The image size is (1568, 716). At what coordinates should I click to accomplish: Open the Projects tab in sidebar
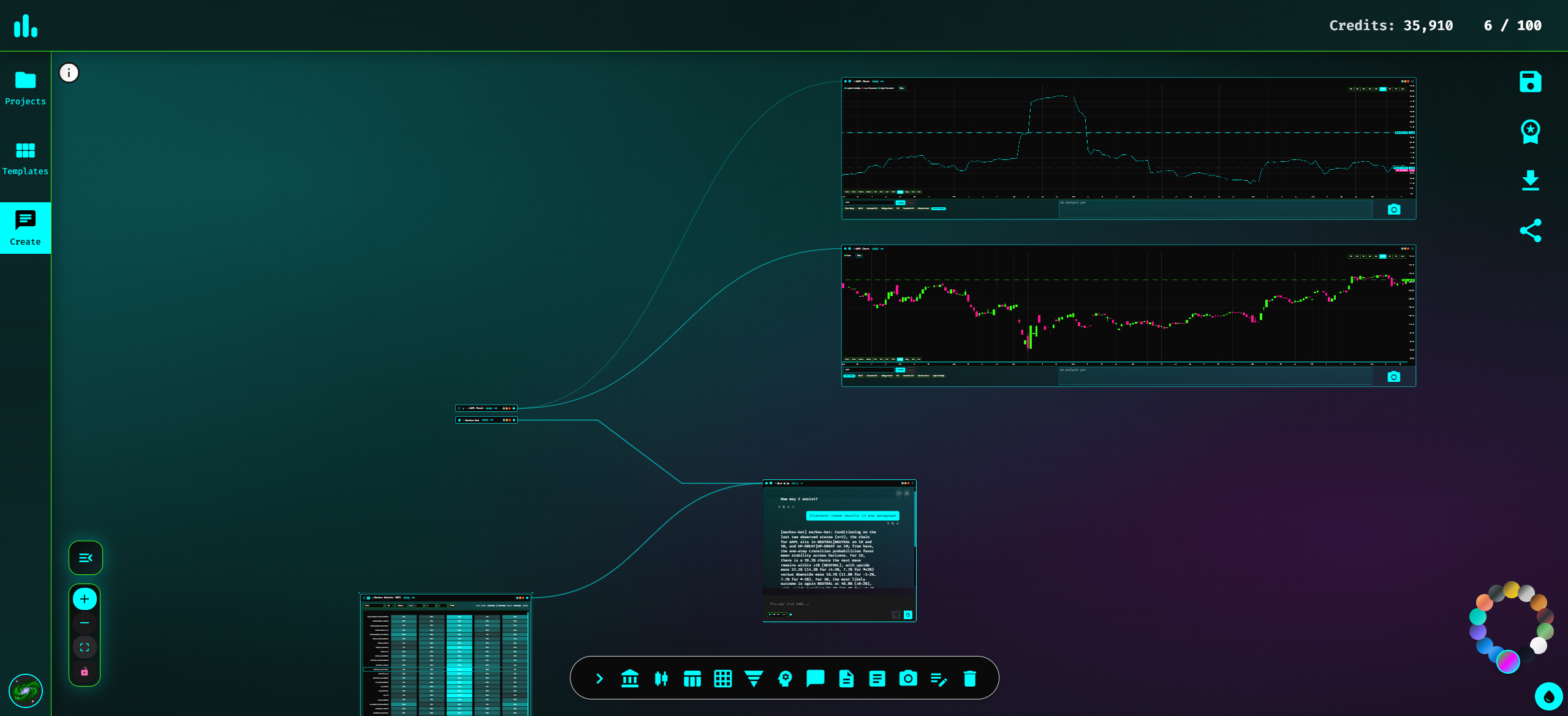(x=25, y=88)
